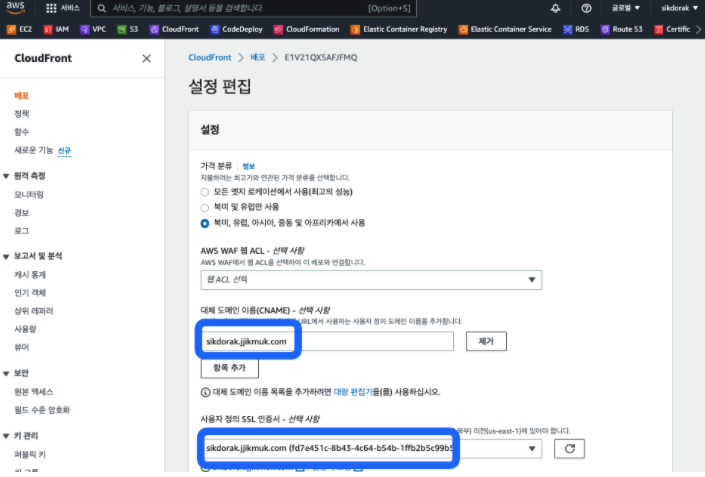Click the info icon beside bulk editor note
The width and height of the screenshot is (705, 477).
[x=205, y=392]
